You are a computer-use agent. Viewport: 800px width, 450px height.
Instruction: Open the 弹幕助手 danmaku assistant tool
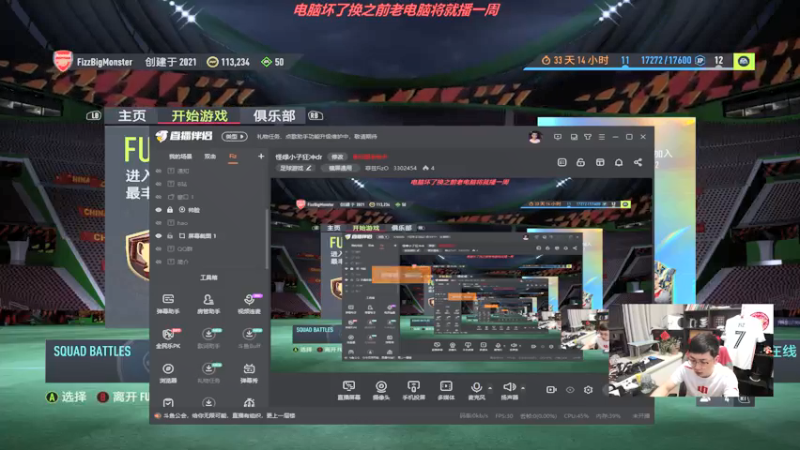168,303
